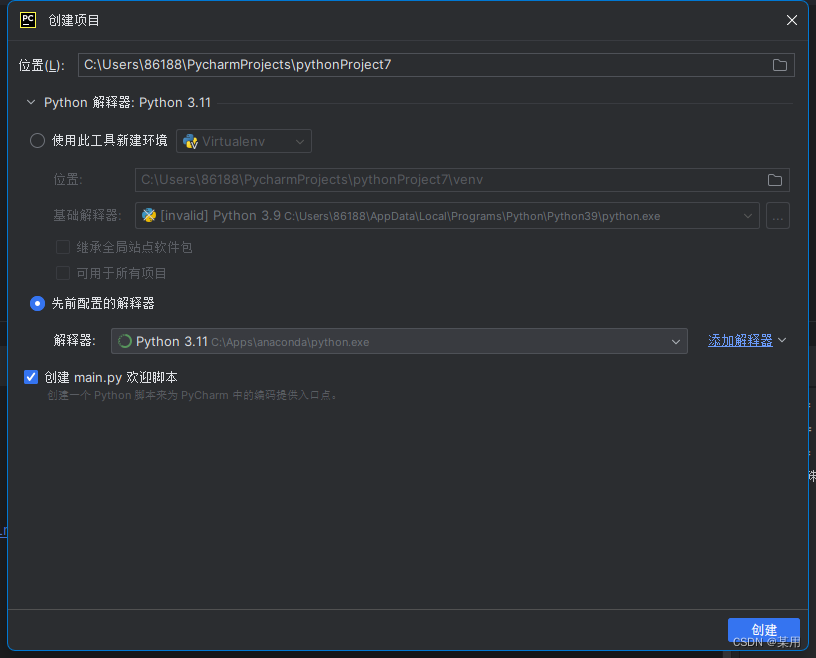Toggle make available to all projects checkbox
The width and height of the screenshot is (816, 658).
click(x=63, y=273)
